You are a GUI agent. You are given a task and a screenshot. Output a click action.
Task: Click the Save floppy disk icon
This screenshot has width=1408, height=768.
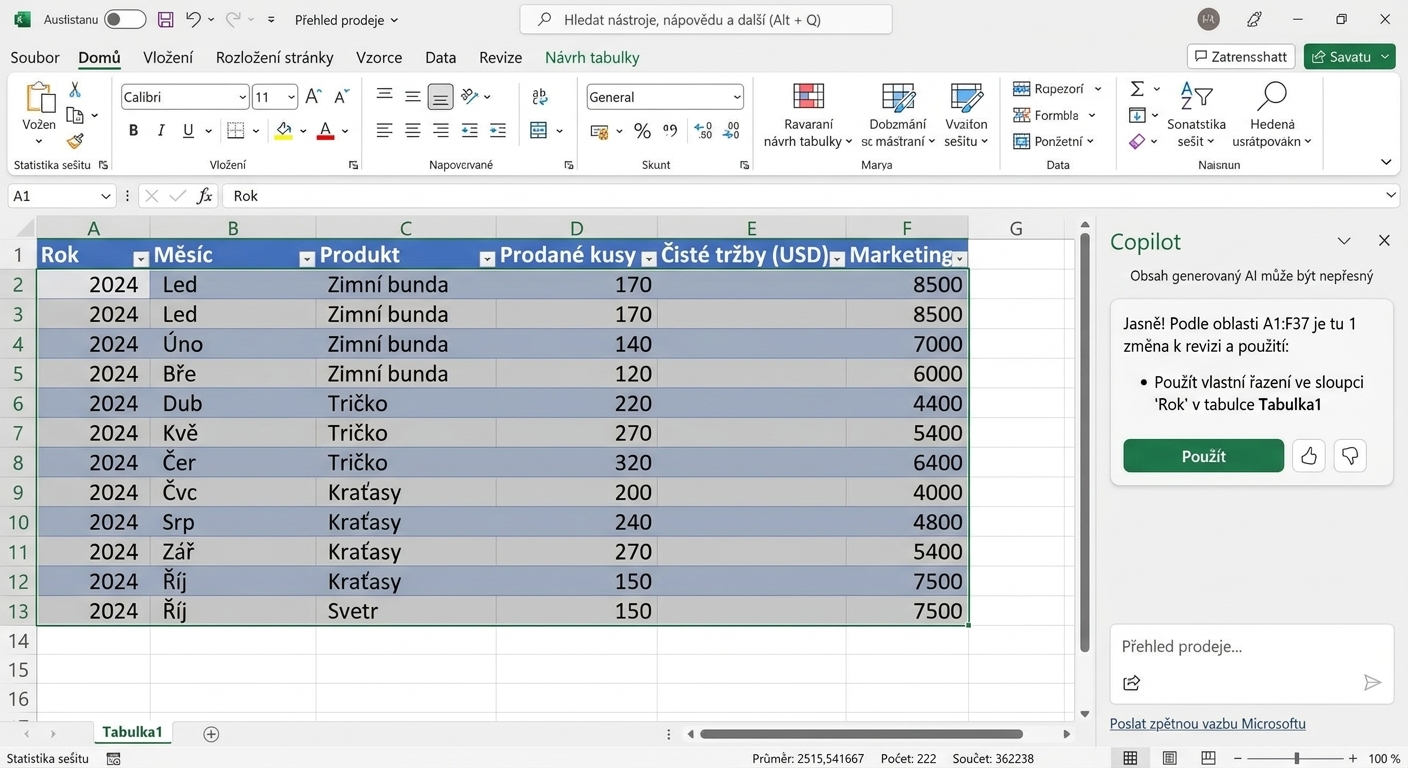point(166,19)
